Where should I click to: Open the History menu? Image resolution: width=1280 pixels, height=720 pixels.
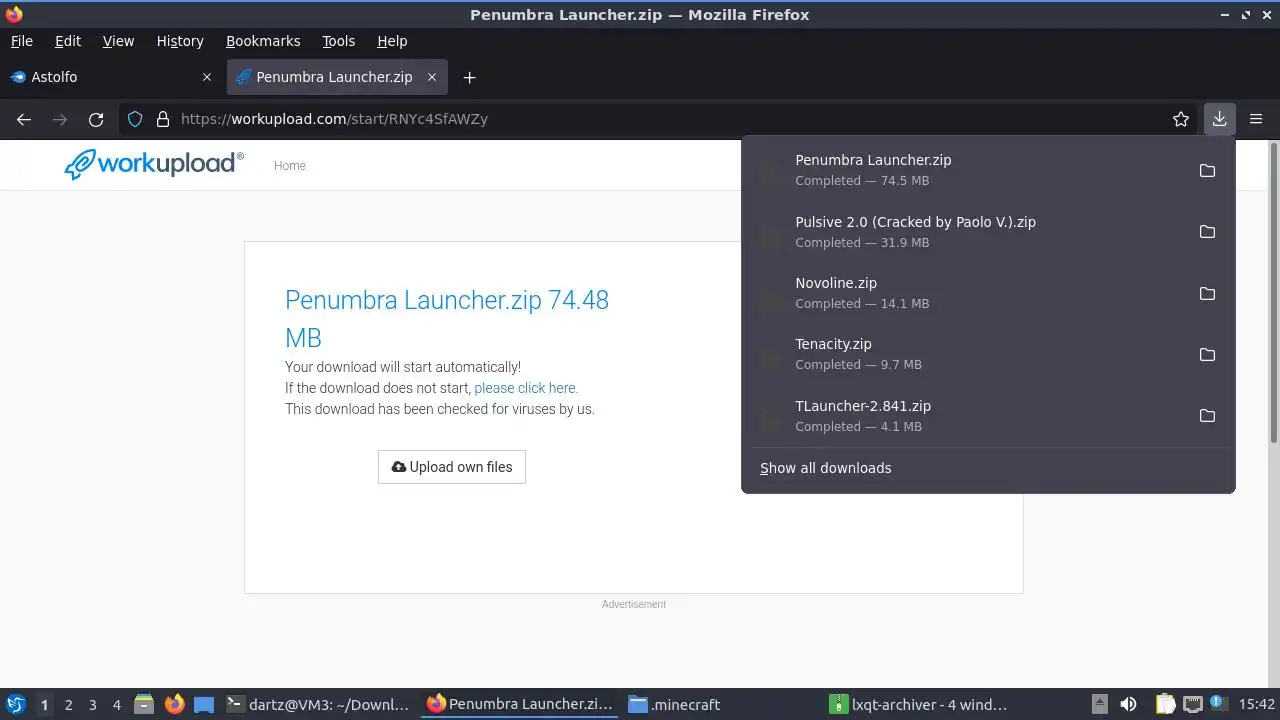pos(180,41)
